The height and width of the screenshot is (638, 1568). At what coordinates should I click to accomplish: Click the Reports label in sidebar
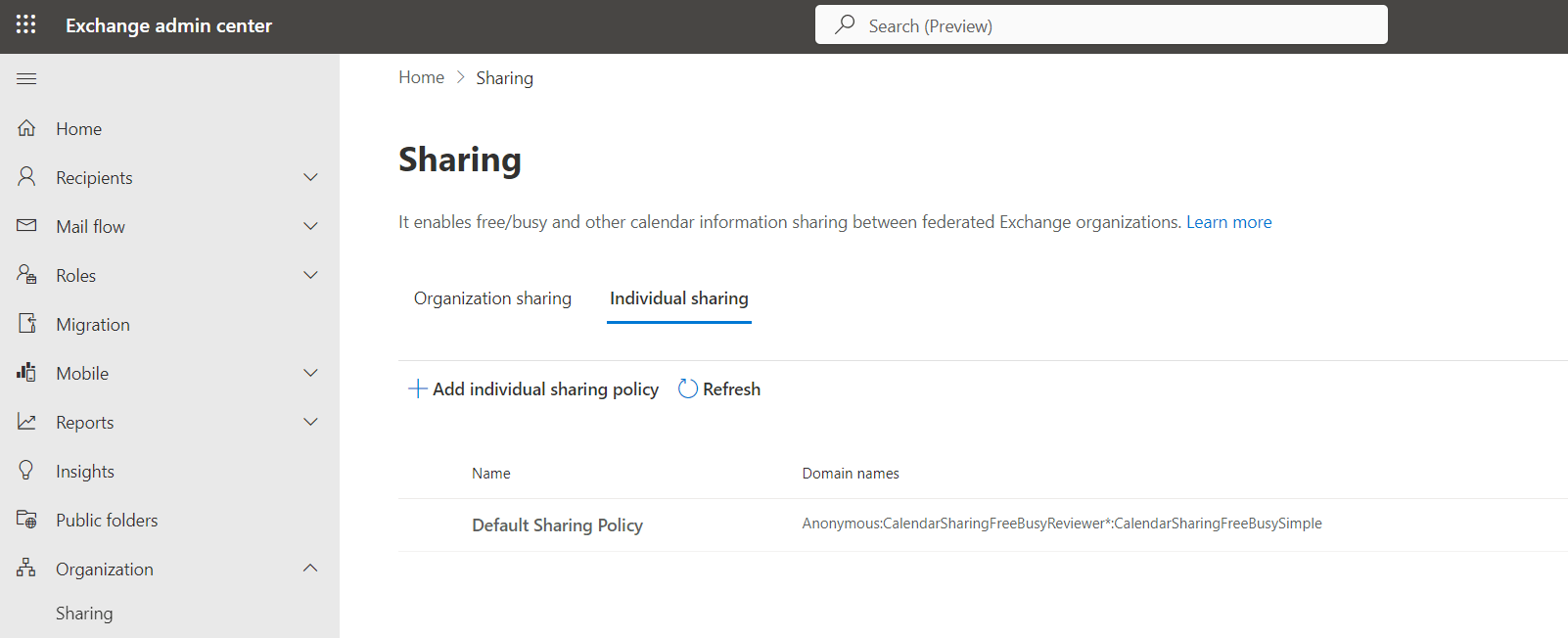point(85,423)
